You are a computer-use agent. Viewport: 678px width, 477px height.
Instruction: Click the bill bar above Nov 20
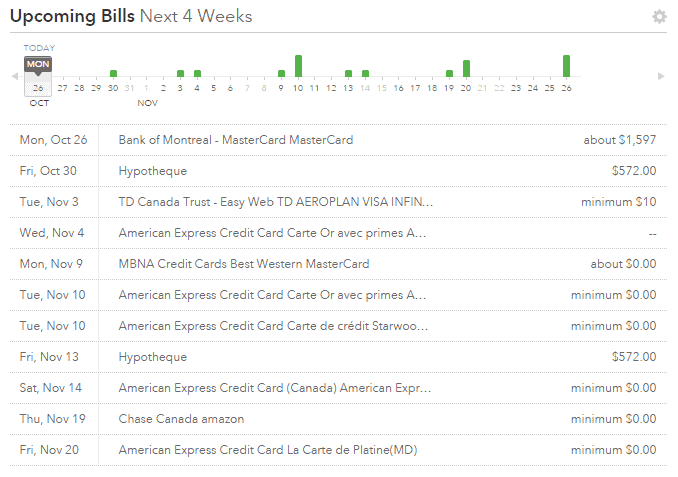[x=466, y=69]
